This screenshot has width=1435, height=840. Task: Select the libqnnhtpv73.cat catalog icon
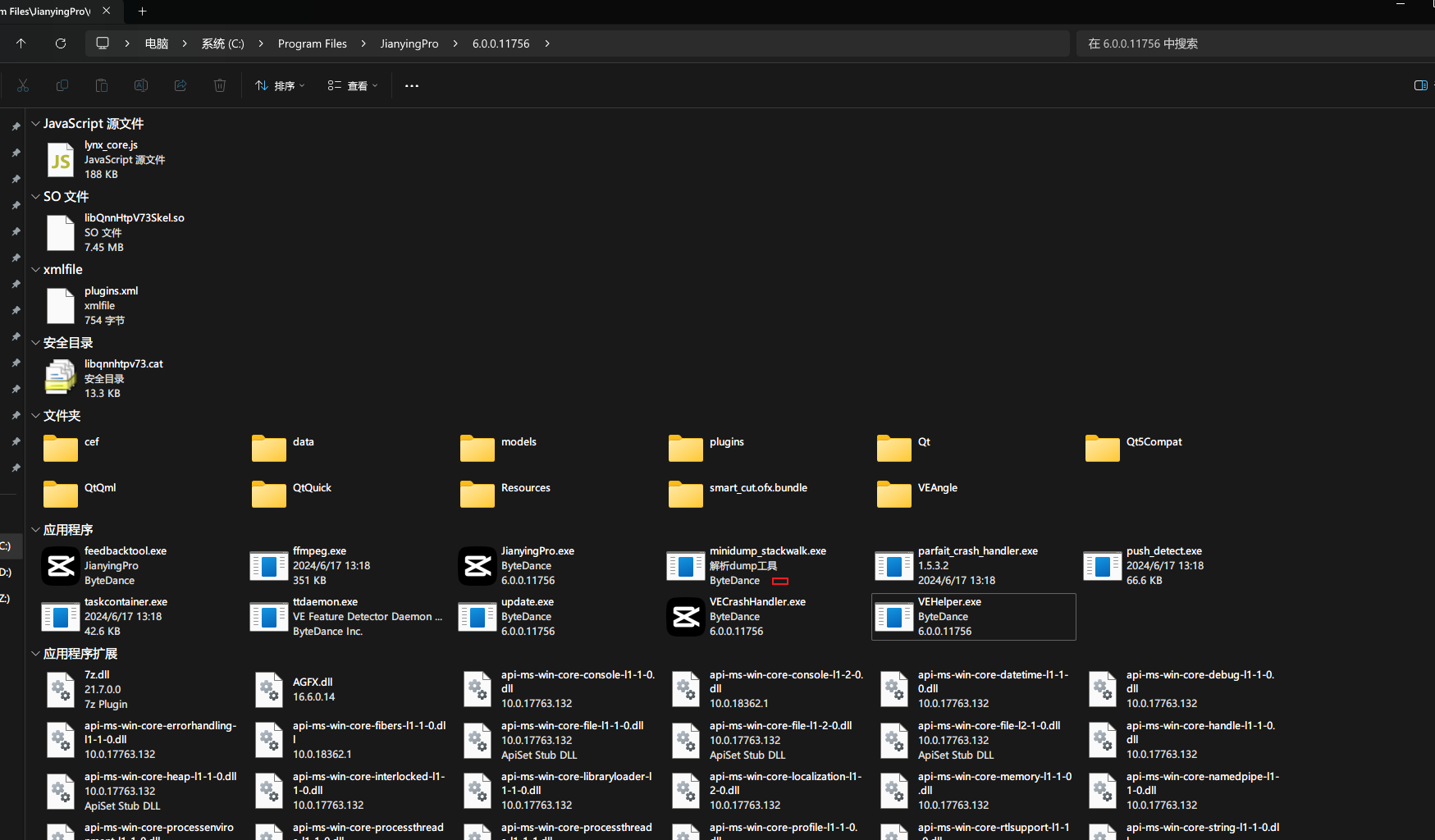tap(61, 378)
